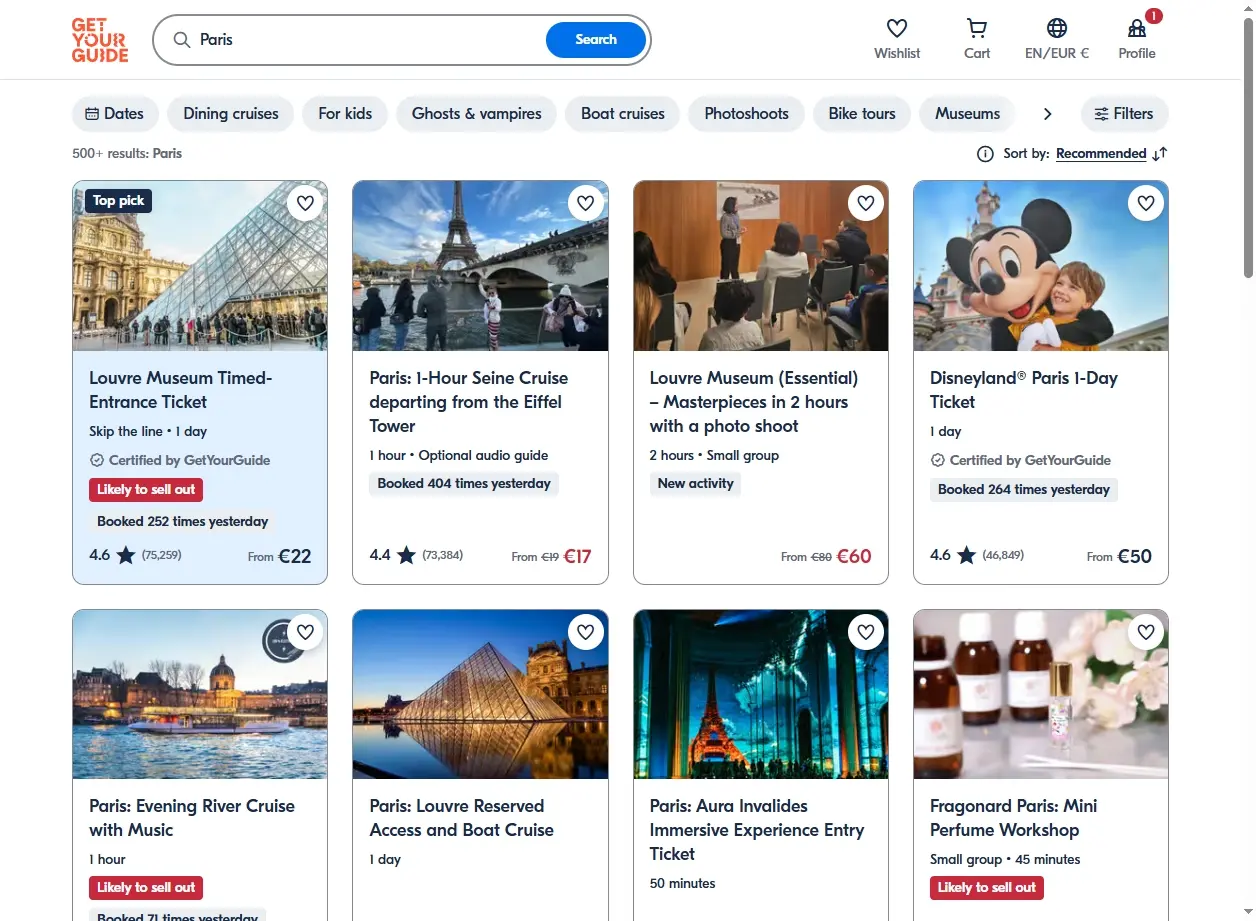
Task: Click the Aura Invalides light show photo
Action: click(x=761, y=694)
